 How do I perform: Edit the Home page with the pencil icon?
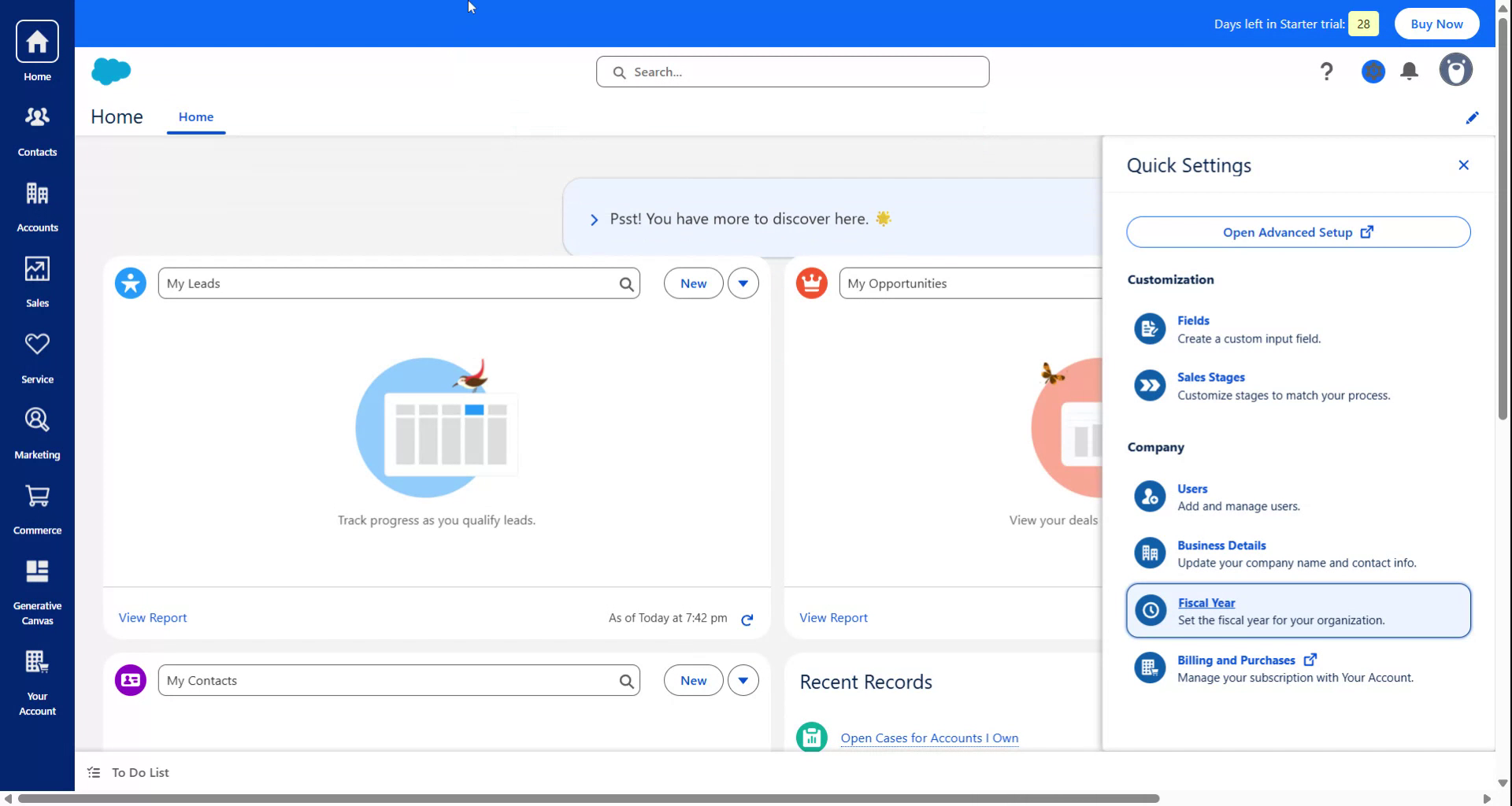tap(1472, 117)
